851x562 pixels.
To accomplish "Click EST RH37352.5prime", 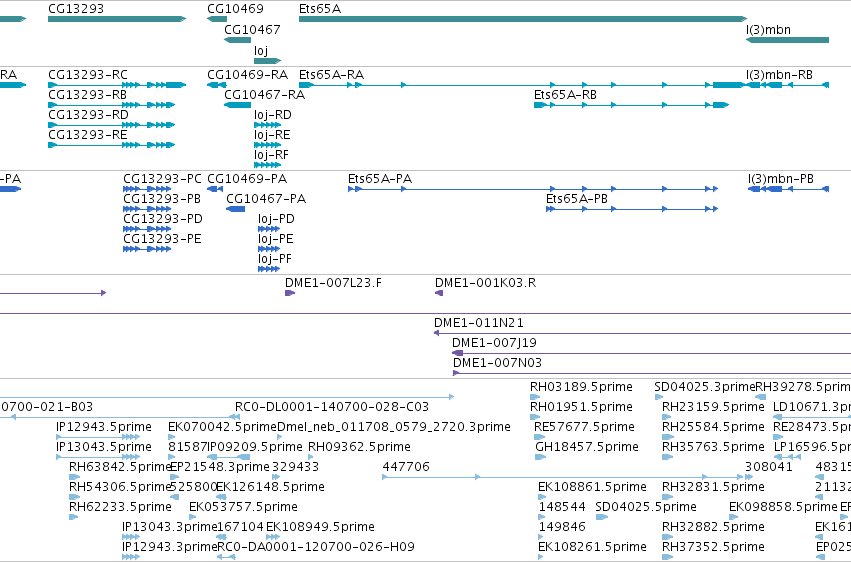I will tap(713, 547).
